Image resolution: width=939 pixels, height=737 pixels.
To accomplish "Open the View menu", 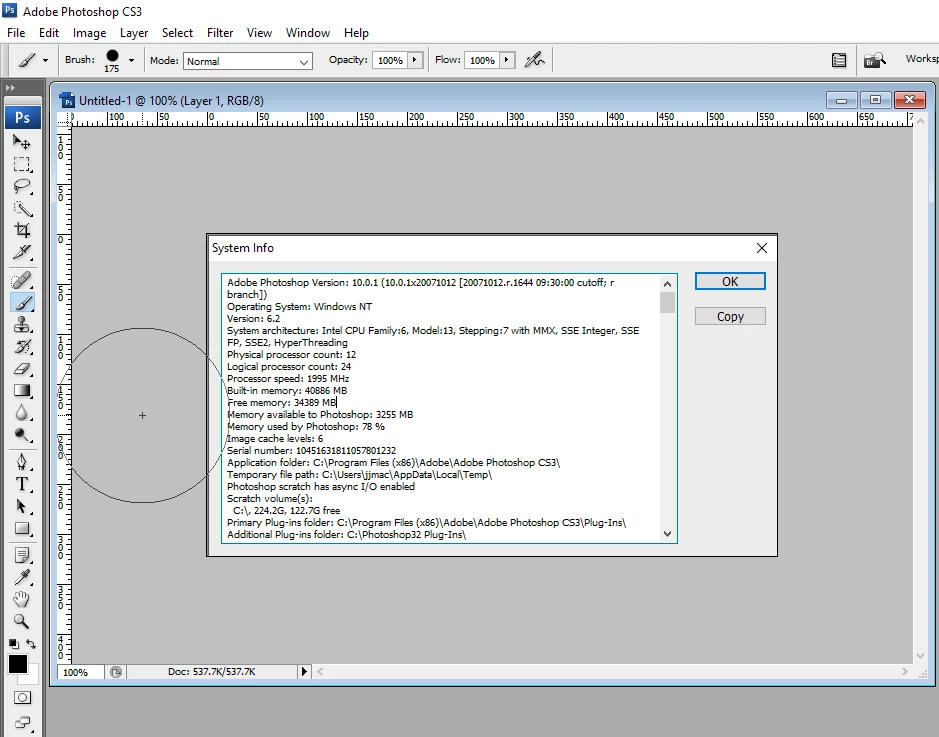I will click(259, 33).
